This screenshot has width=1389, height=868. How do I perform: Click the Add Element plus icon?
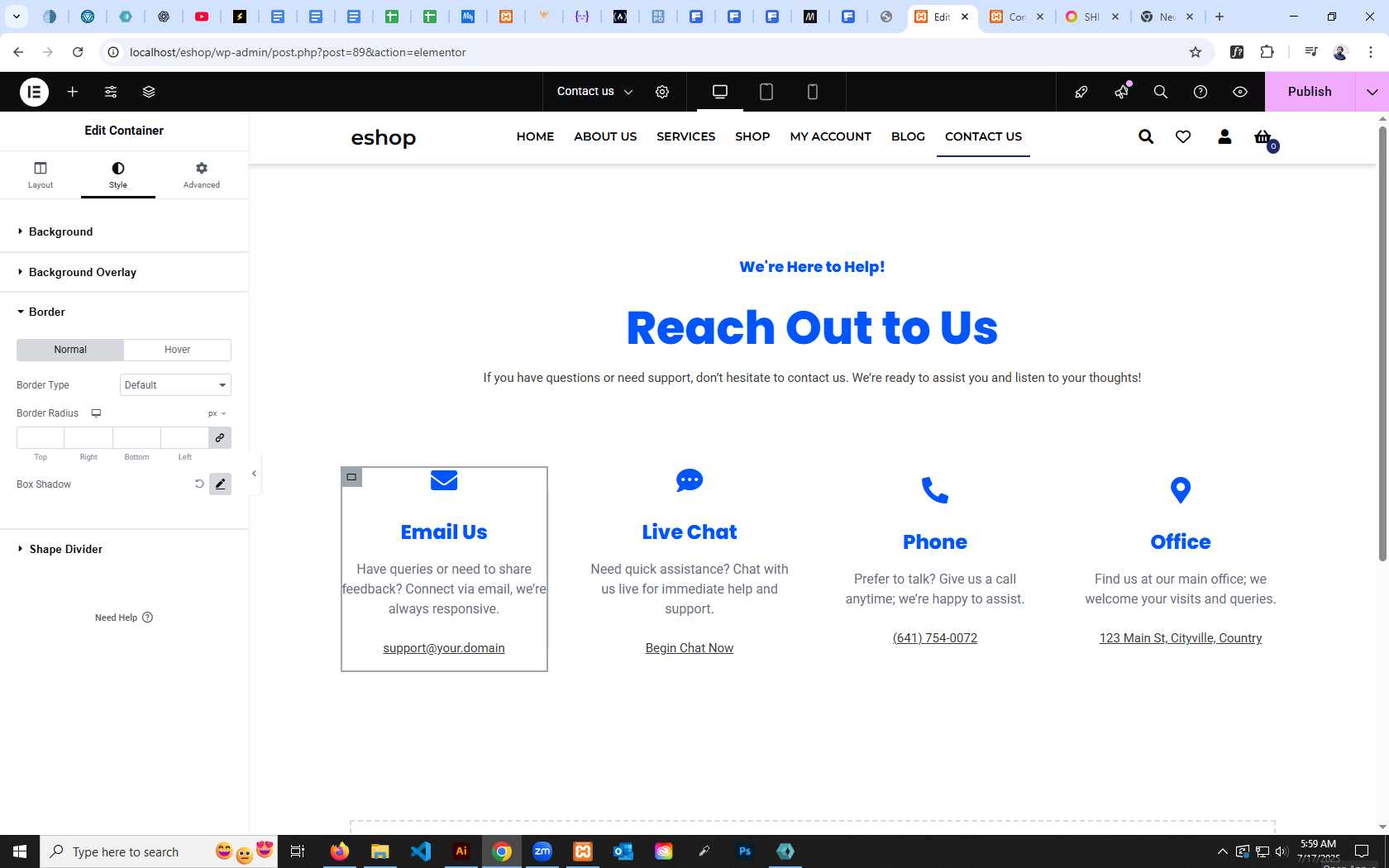73,92
